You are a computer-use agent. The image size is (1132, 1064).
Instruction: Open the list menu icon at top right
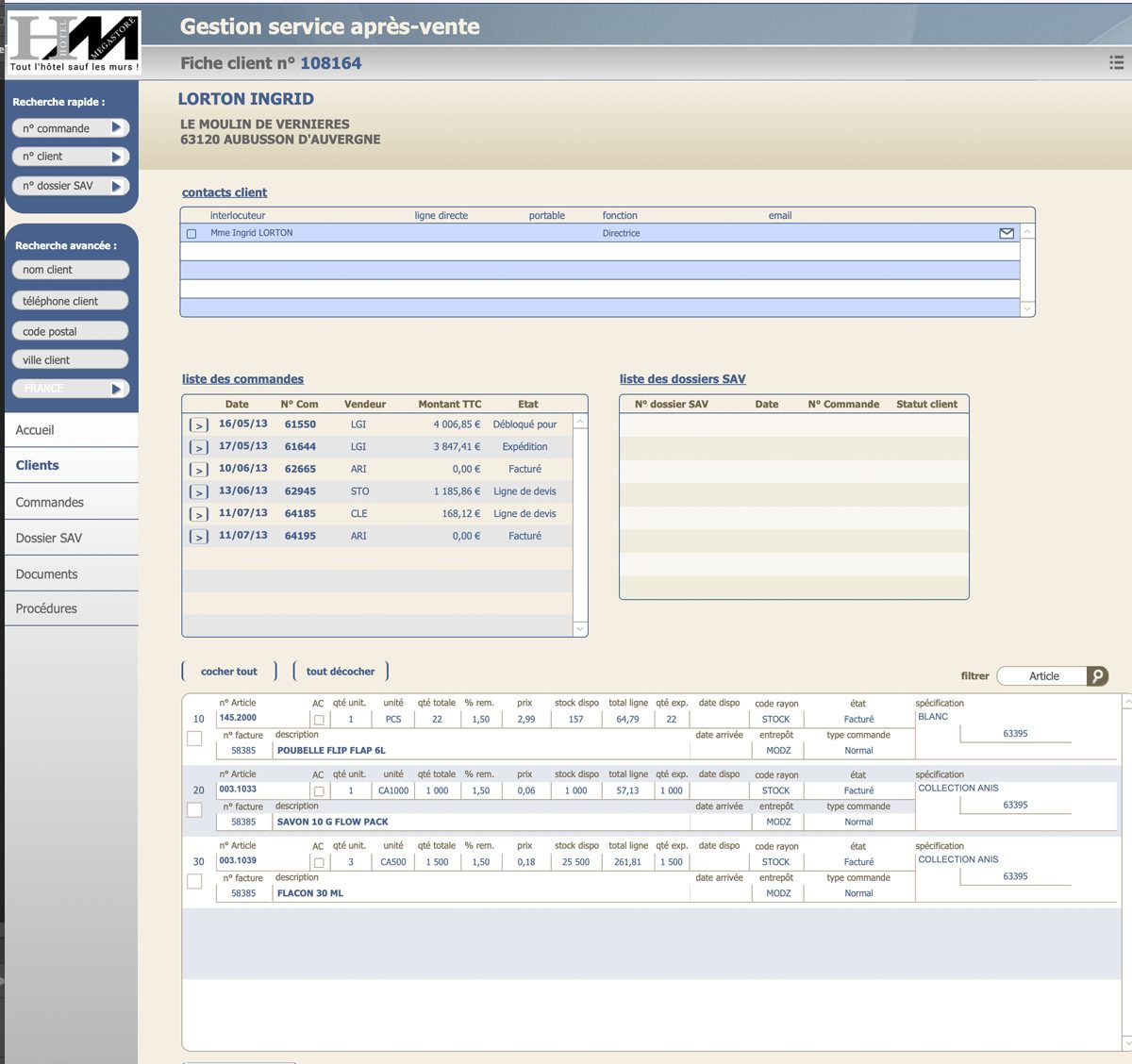coord(1116,62)
